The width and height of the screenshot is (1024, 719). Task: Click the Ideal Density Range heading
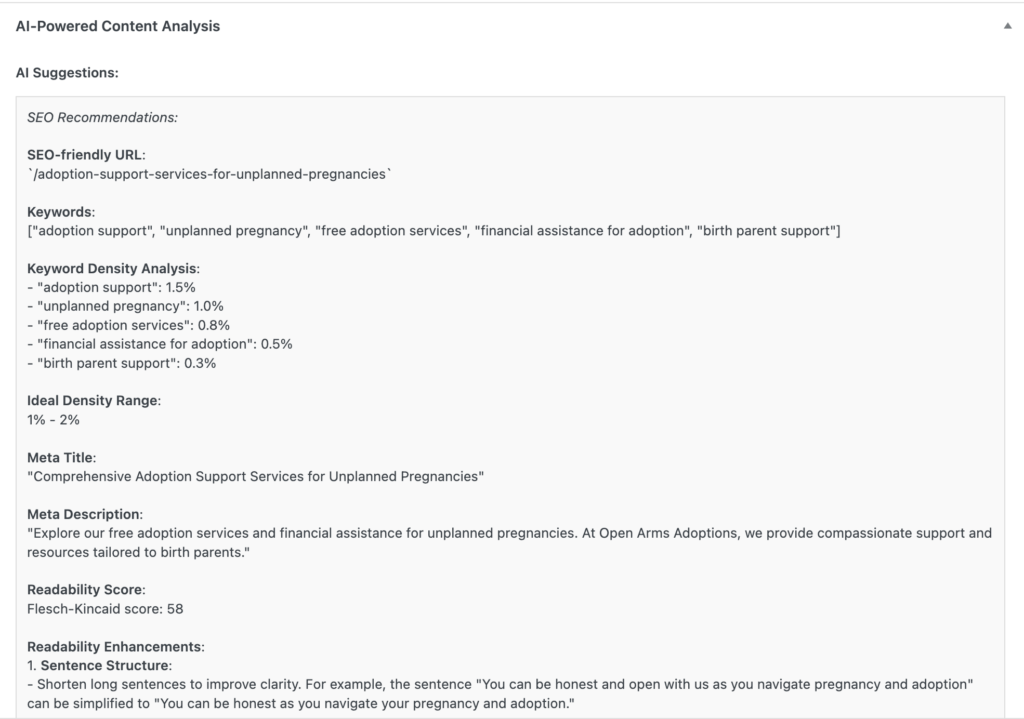(93, 401)
